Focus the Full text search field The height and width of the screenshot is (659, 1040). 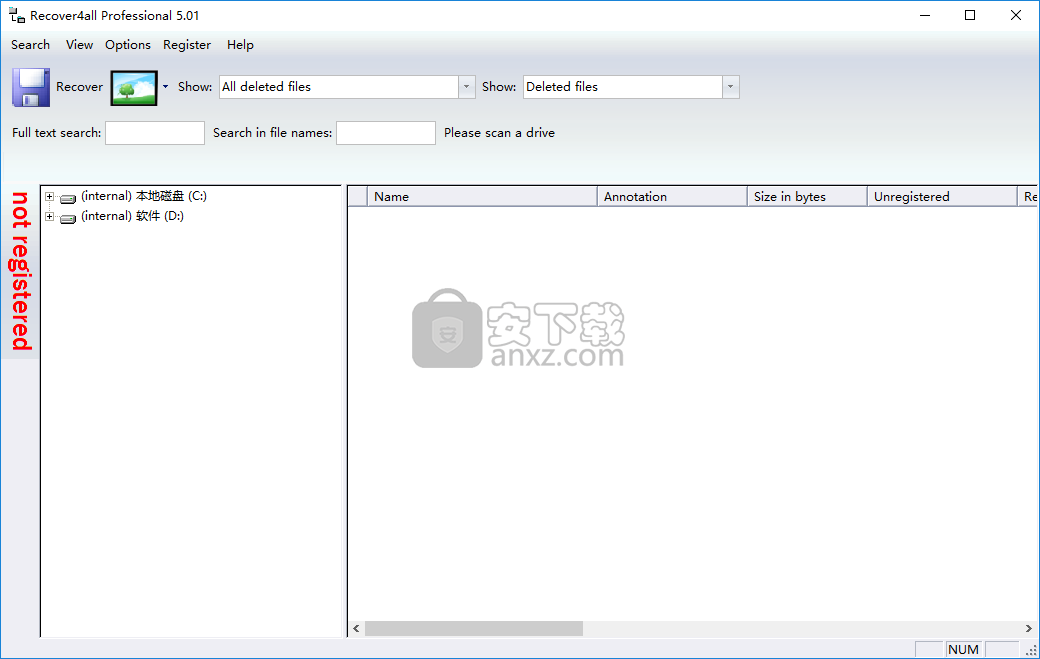[155, 133]
